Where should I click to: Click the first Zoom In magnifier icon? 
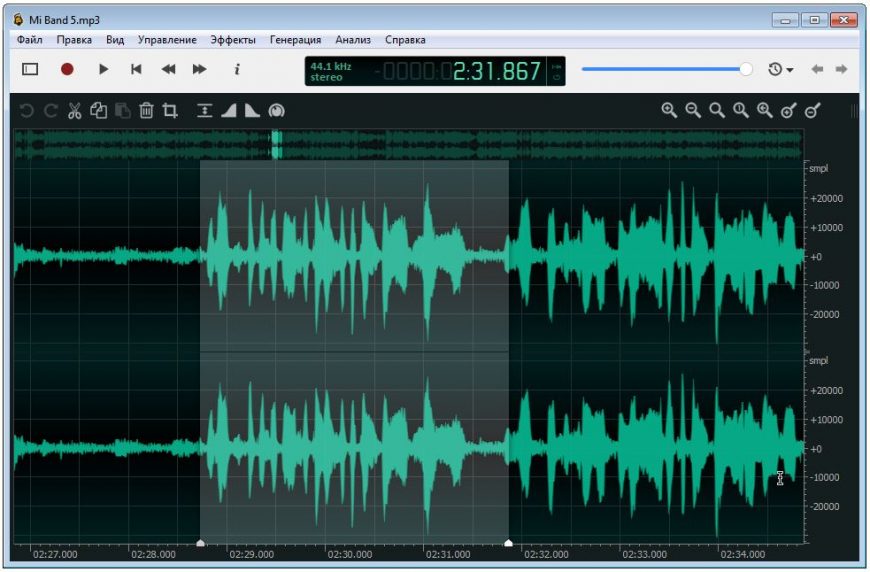669,111
